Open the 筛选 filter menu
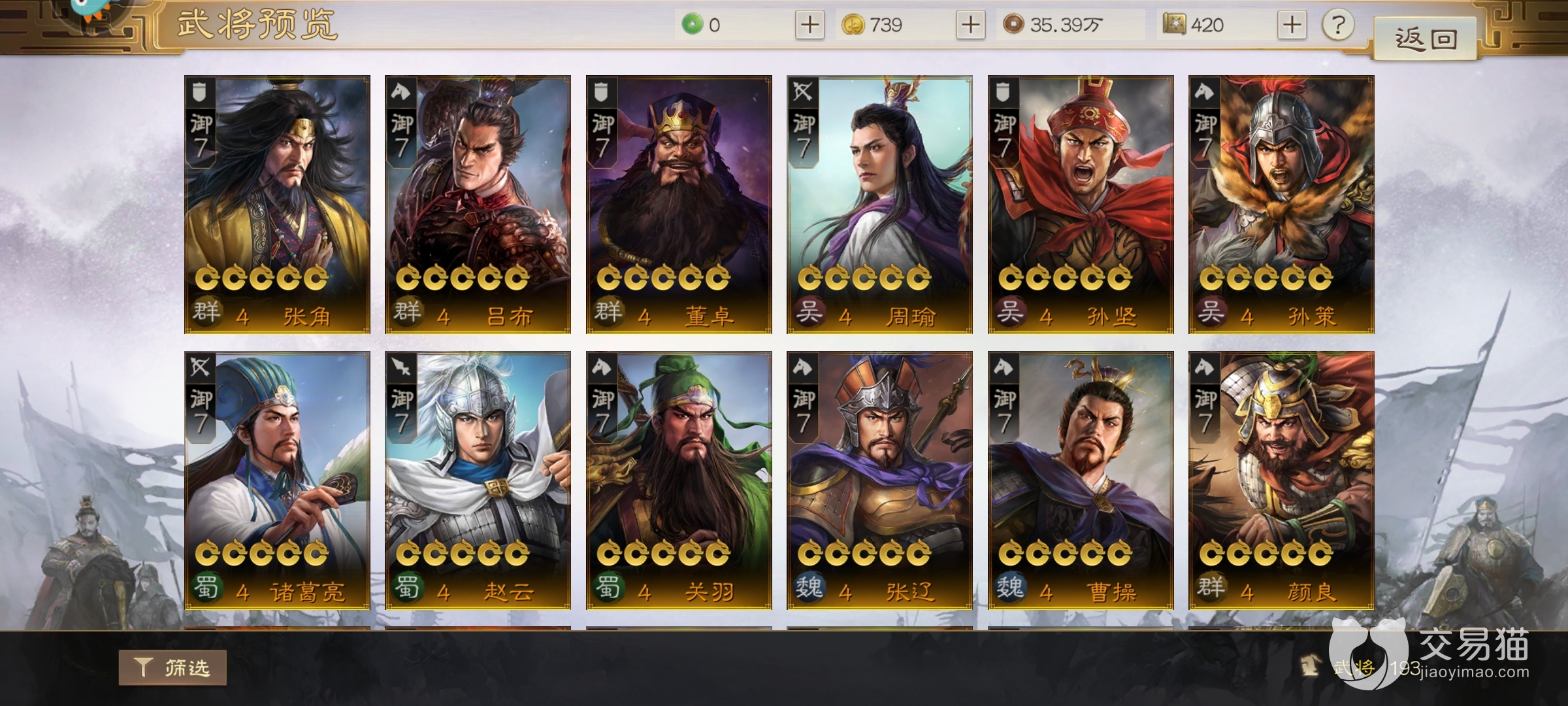This screenshot has width=1568, height=706. click(172, 667)
